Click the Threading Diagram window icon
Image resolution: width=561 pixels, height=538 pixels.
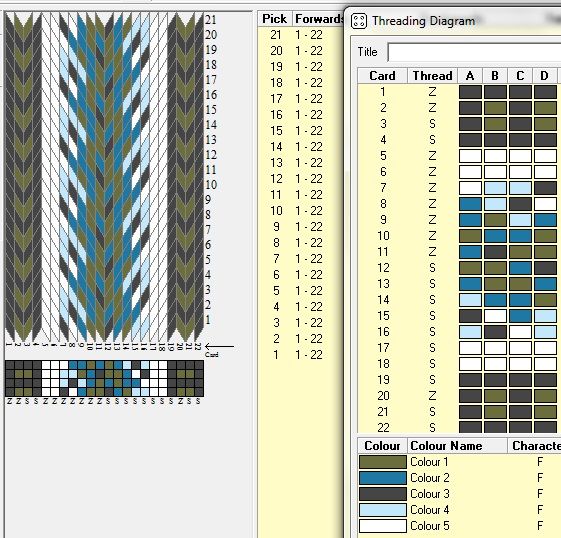click(x=358, y=21)
